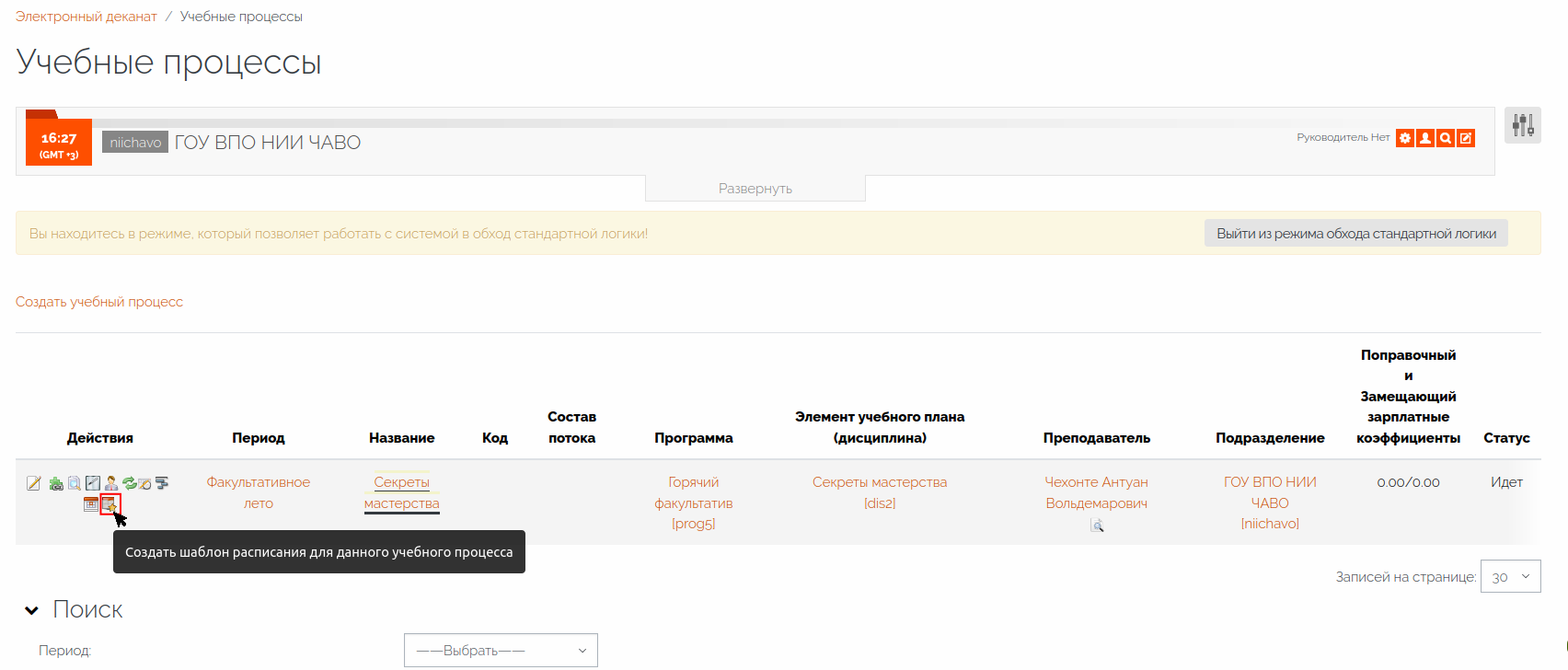1568x670 pixels.
Task: Open the Период dropdown with Выбрать
Action: click(501, 651)
